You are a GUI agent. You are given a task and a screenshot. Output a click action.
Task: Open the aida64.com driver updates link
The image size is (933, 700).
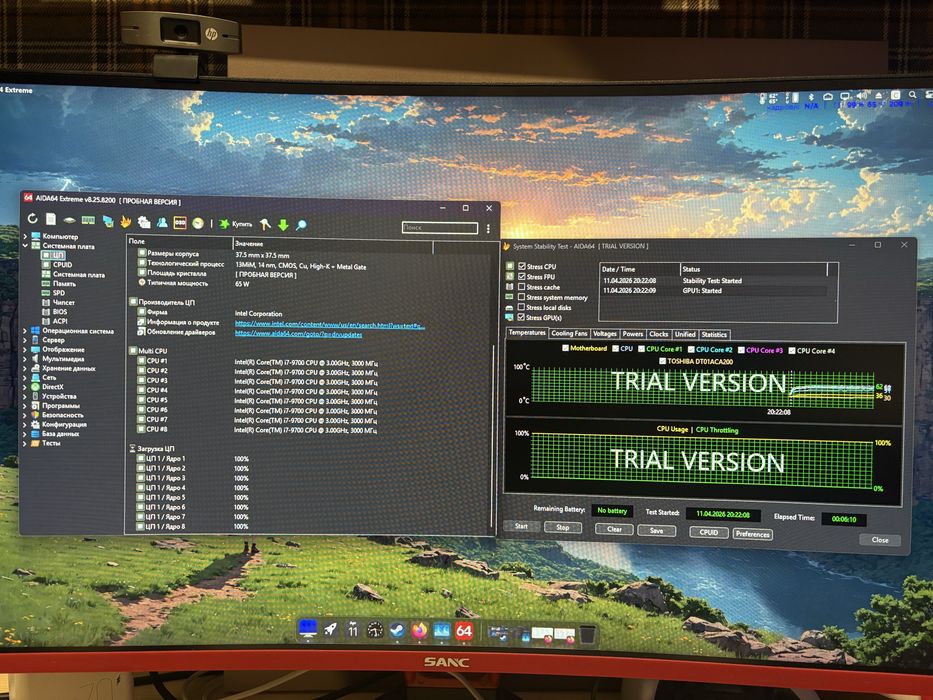point(298,334)
